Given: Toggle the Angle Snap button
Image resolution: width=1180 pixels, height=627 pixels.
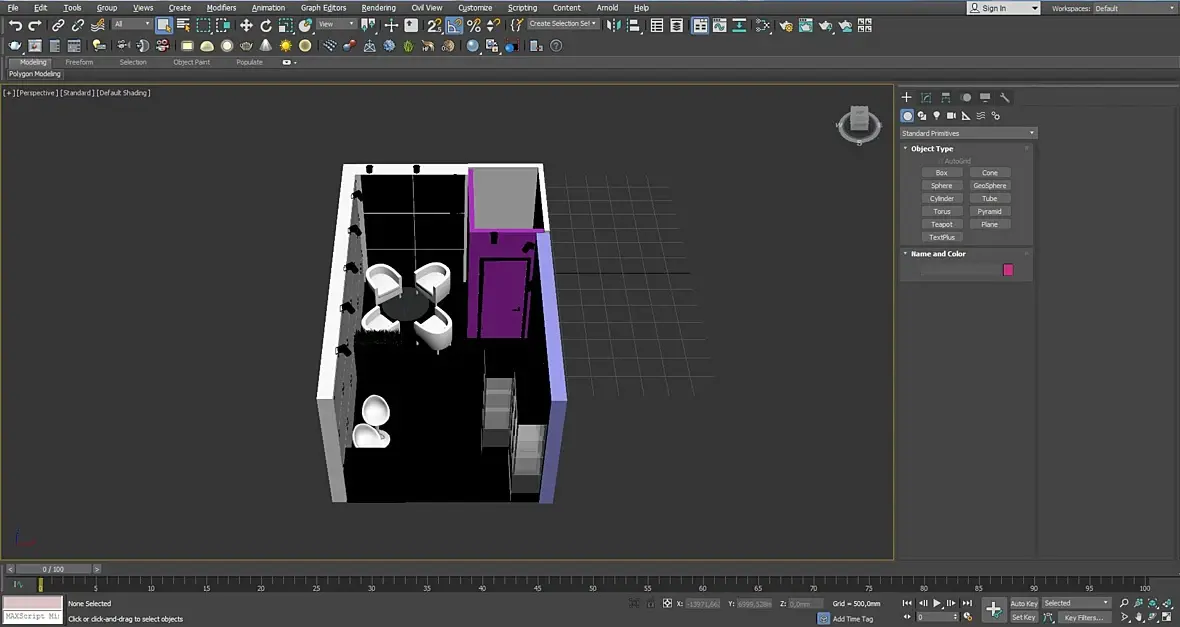Looking at the screenshot, I should point(454,25).
